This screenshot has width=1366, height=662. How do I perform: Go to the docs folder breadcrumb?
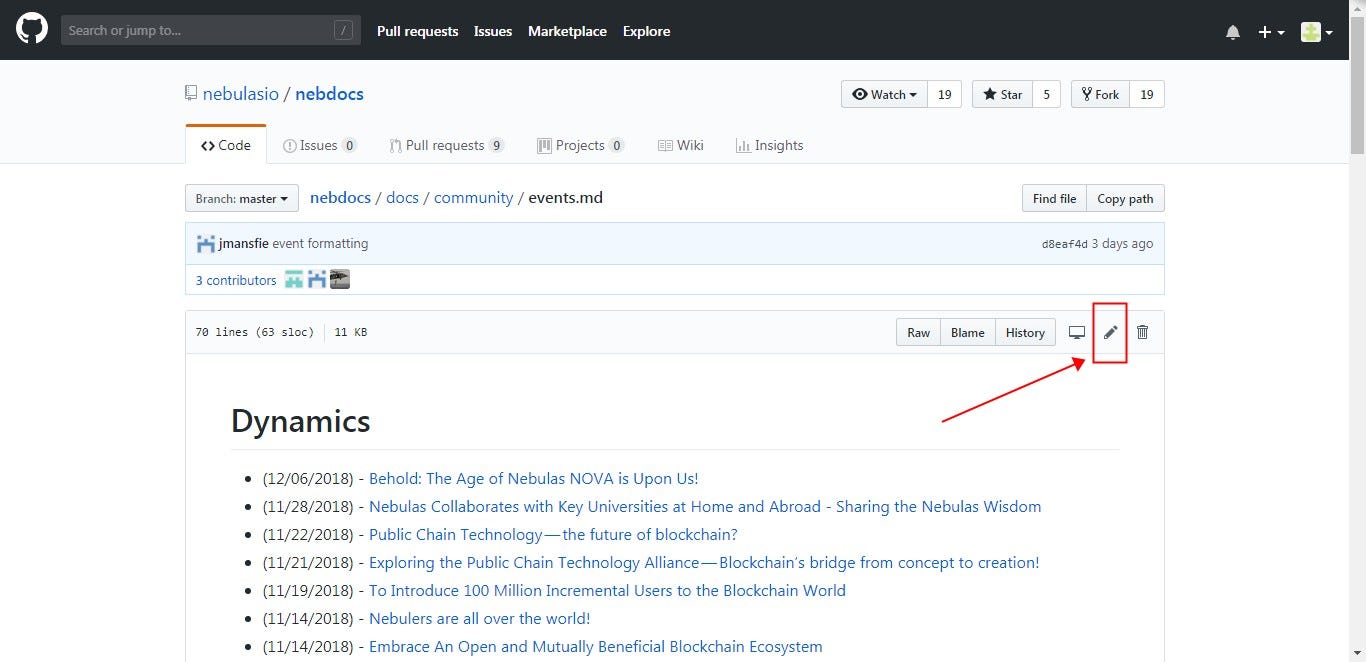point(402,198)
